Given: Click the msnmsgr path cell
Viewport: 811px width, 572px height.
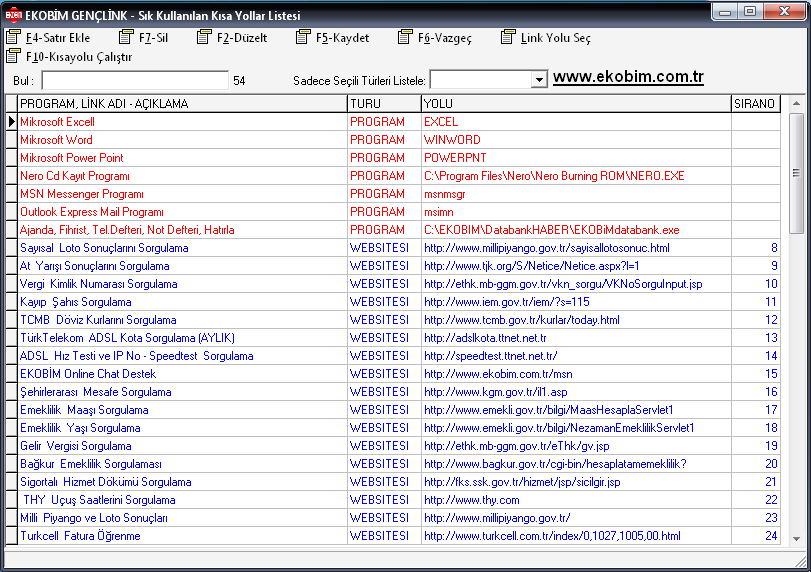Looking at the screenshot, I should (577, 194).
